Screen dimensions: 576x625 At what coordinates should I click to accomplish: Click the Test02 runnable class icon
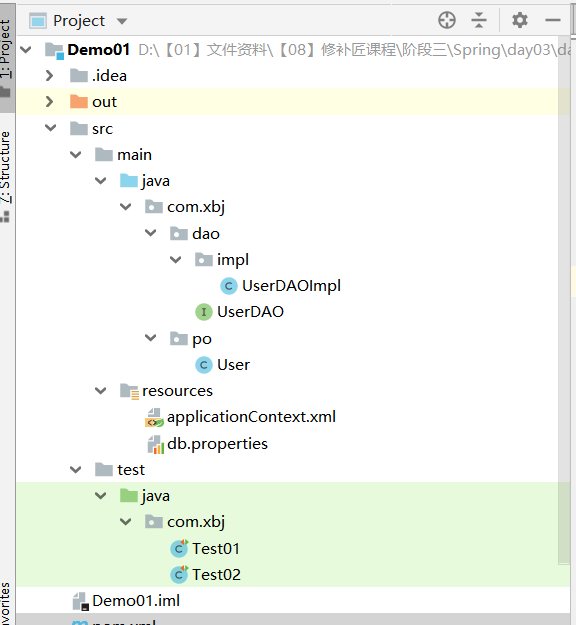point(179,574)
